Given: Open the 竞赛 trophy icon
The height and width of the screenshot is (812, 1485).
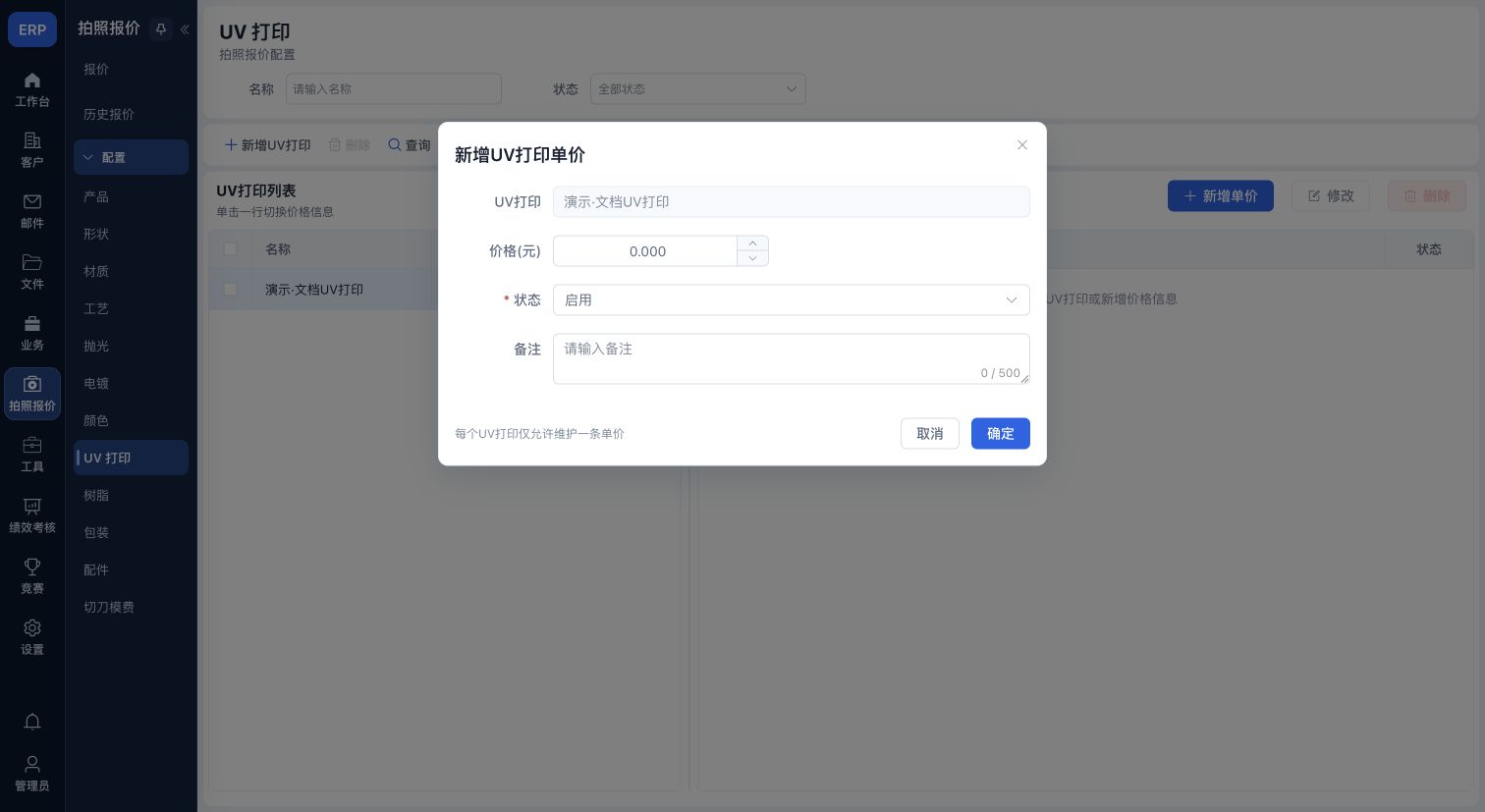Looking at the screenshot, I should click(32, 576).
